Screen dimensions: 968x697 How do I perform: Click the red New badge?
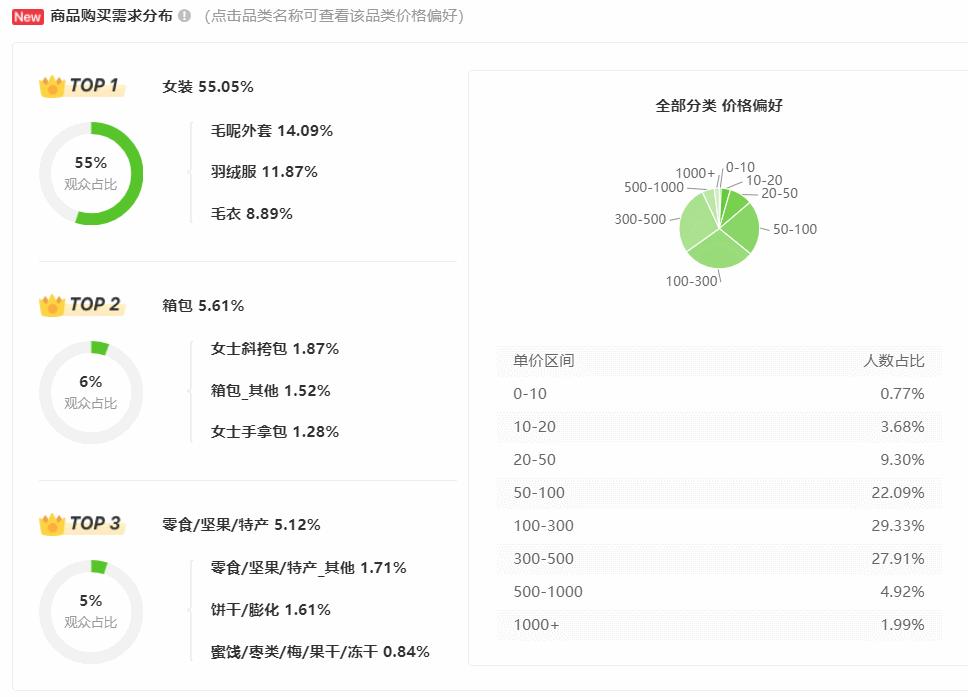coord(28,17)
